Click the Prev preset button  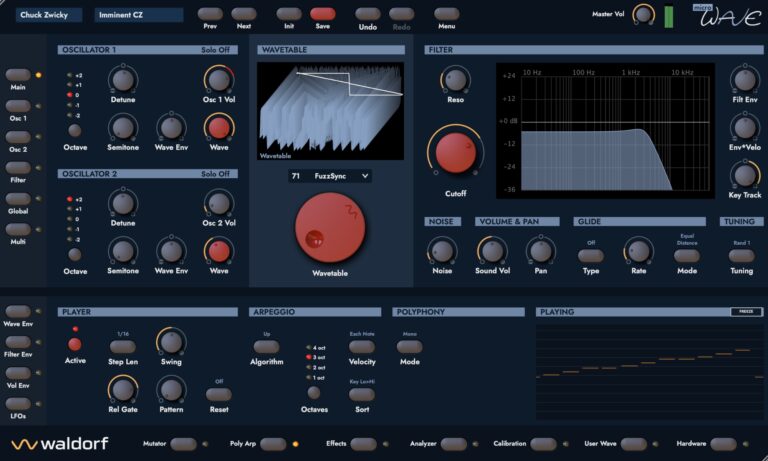pos(210,14)
